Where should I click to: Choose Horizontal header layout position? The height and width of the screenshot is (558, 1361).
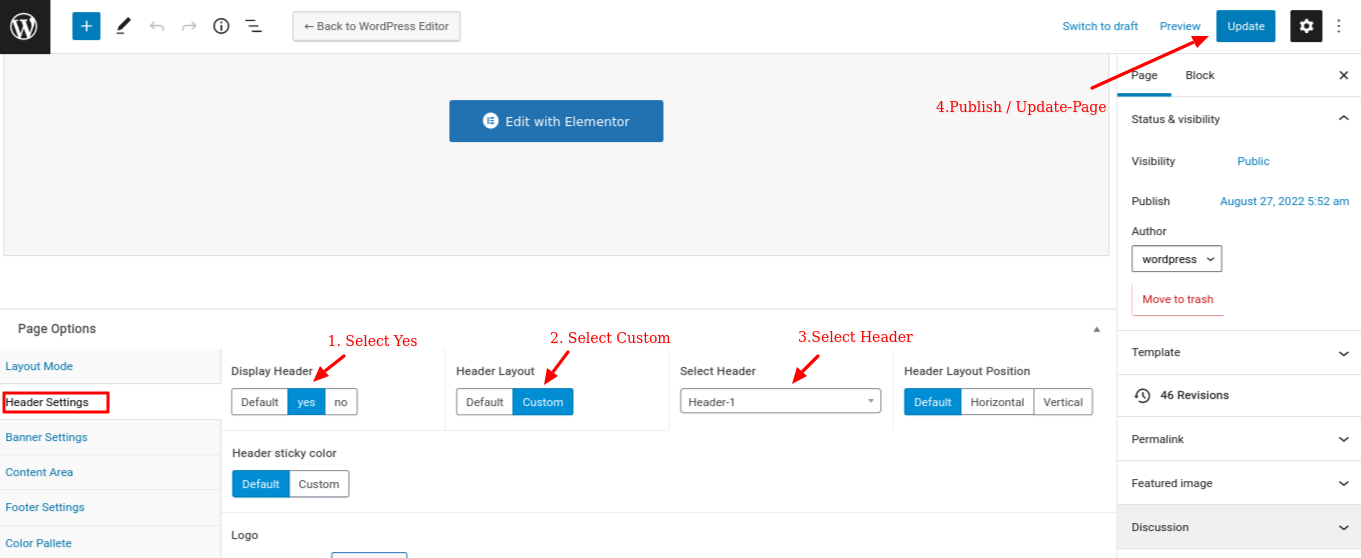point(997,402)
